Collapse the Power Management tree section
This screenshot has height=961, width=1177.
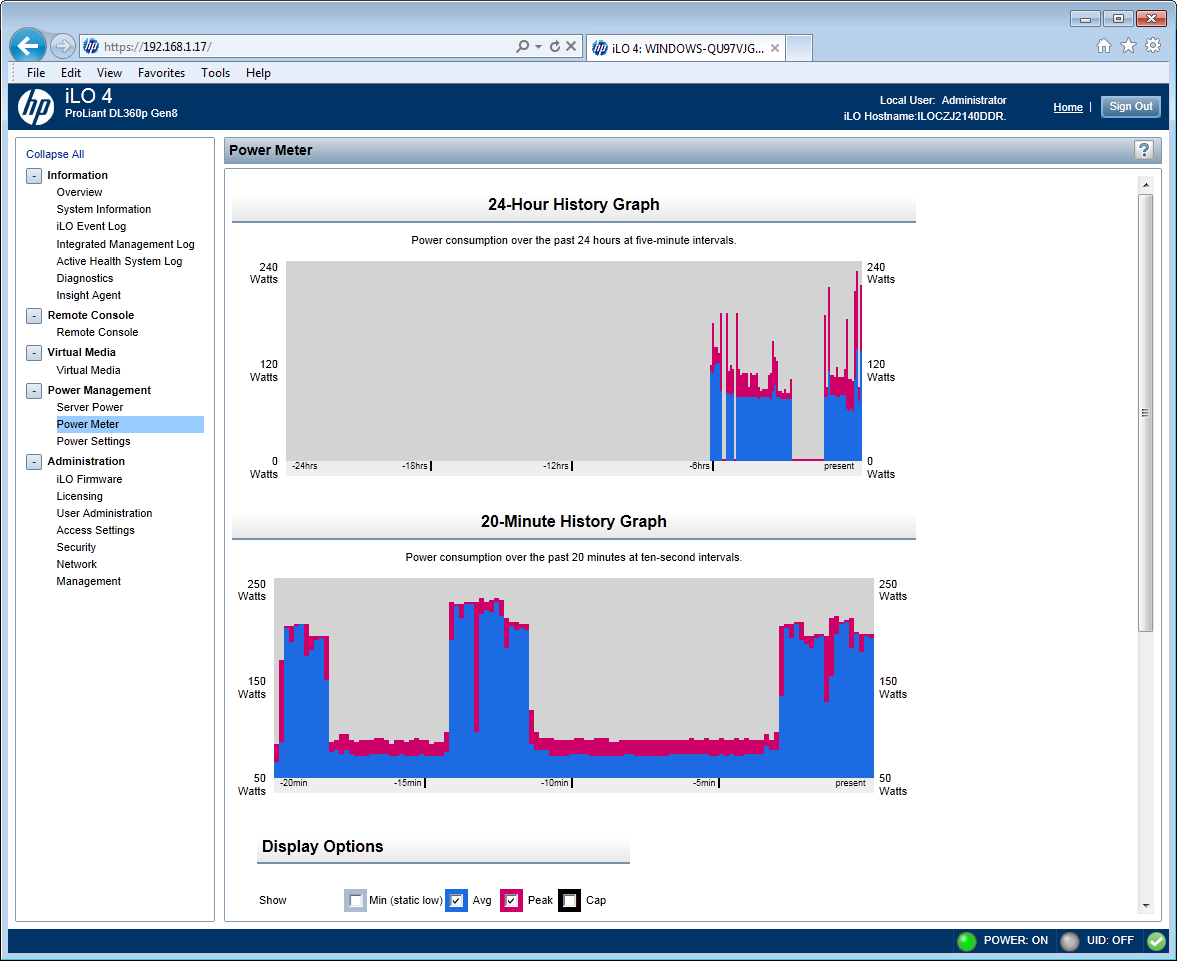click(x=34, y=391)
